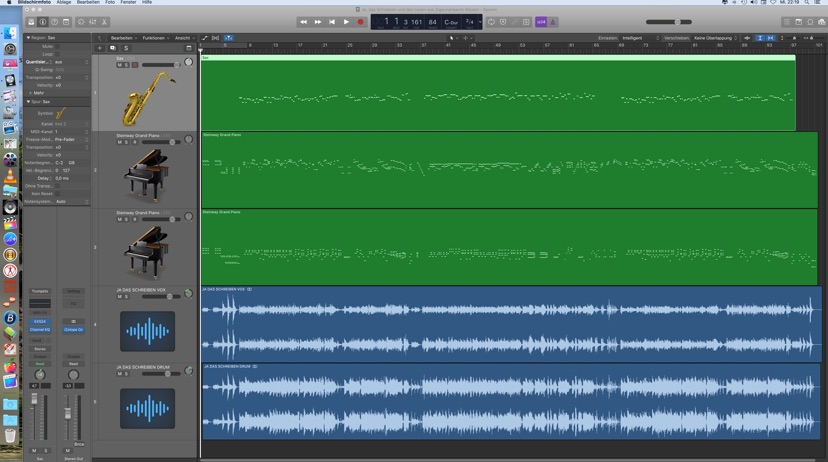The width and height of the screenshot is (828, 462).
Task: Show global tracks icon above track list
Action: pyautogui.click(x=189, y=48)
